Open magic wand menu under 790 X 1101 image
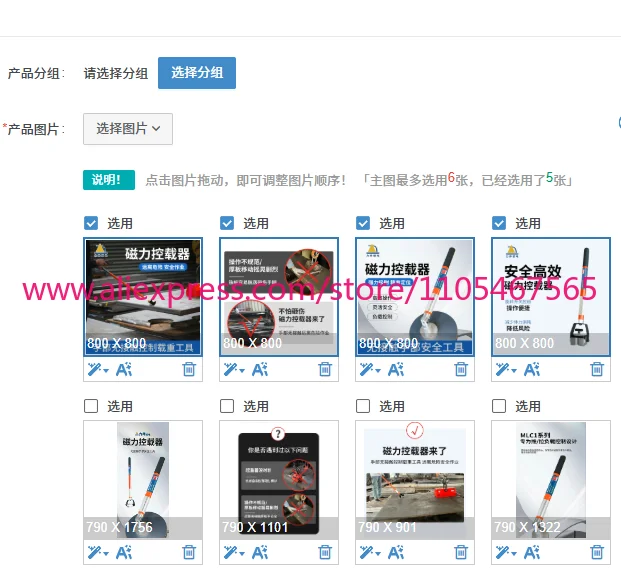 point(234,552)
